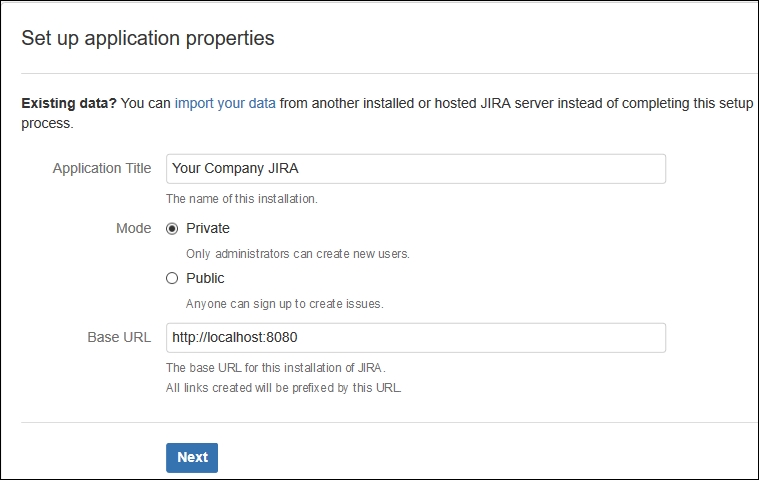Click the blue Next button
The image size is (759, 480).
pyautogui.click(x=192, y=457)
